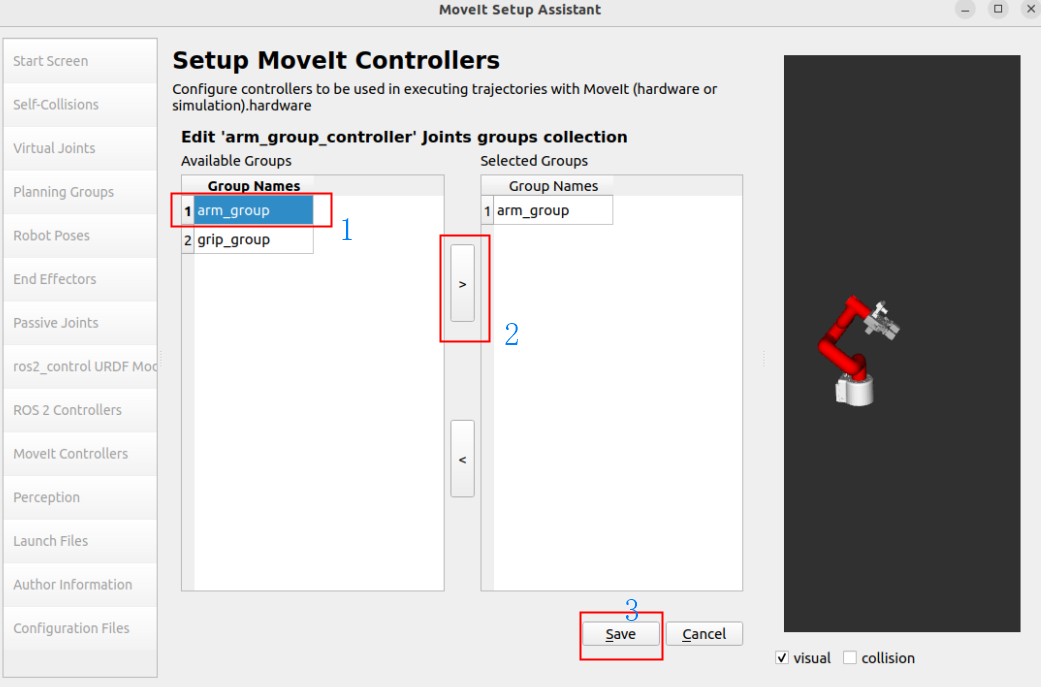Select arm_group in Selected Groups list
Viewport: 1041px width, 687px height.
click(x=552, y=211)
